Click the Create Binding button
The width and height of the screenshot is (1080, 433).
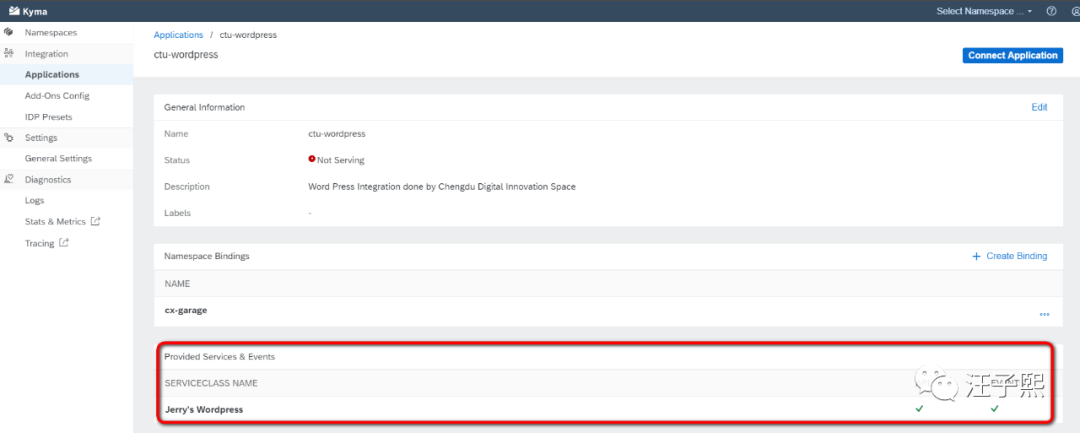[1009, 256]
